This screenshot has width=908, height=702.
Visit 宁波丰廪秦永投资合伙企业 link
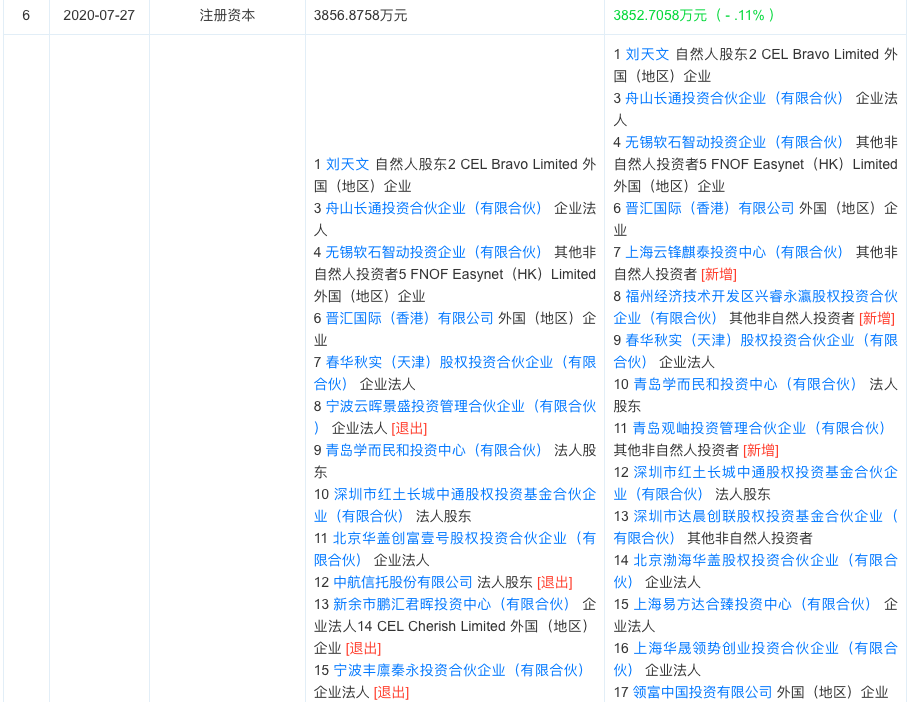coord(459,671)
